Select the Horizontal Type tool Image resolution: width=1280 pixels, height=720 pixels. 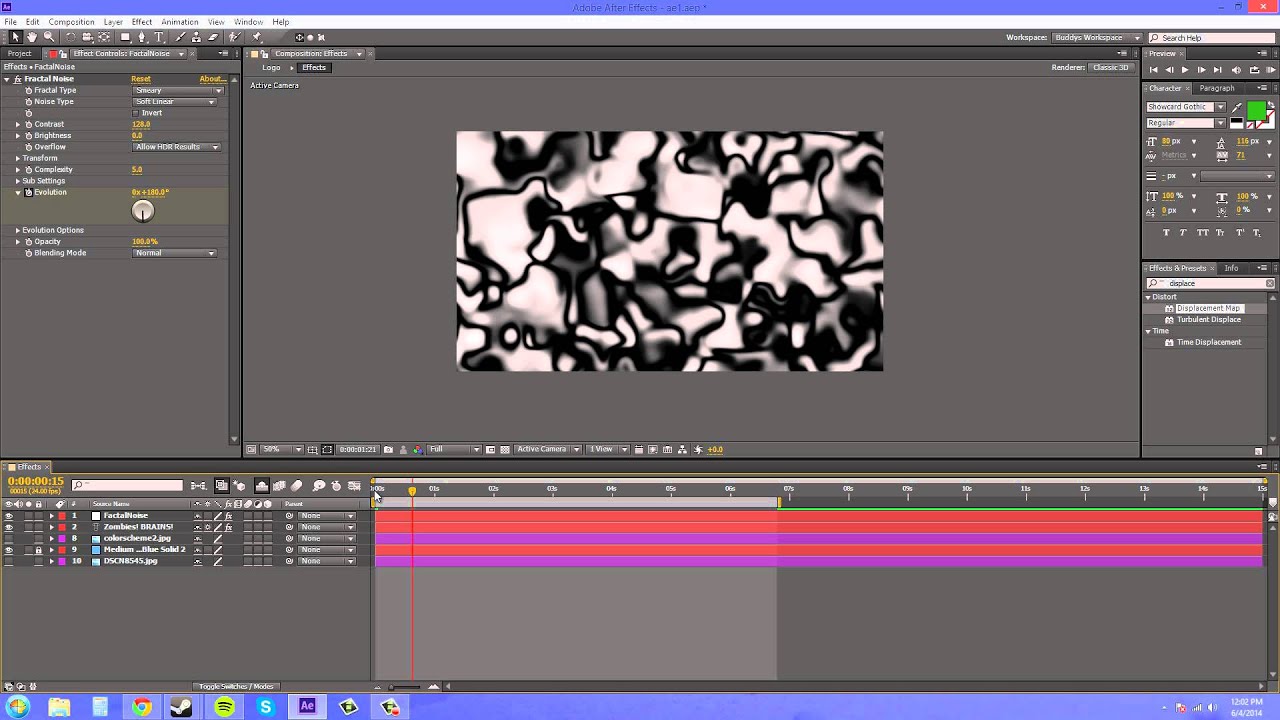[159, 38]
